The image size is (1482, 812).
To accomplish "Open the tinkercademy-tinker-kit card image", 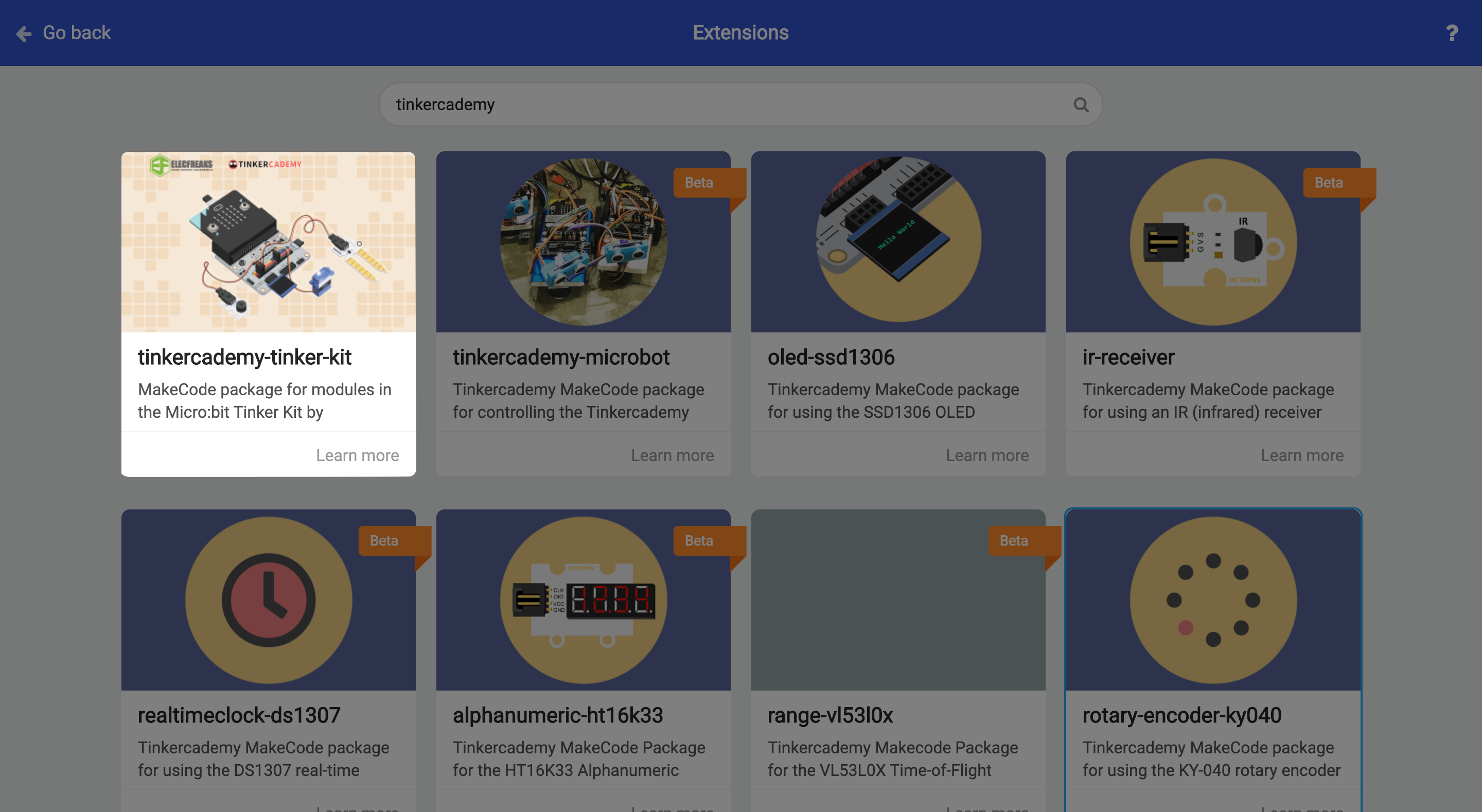I will tap(268, 242).
